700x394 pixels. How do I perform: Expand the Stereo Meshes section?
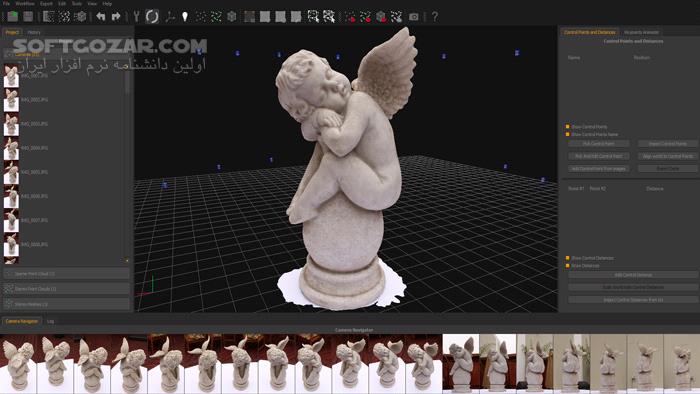click(67, 304)
